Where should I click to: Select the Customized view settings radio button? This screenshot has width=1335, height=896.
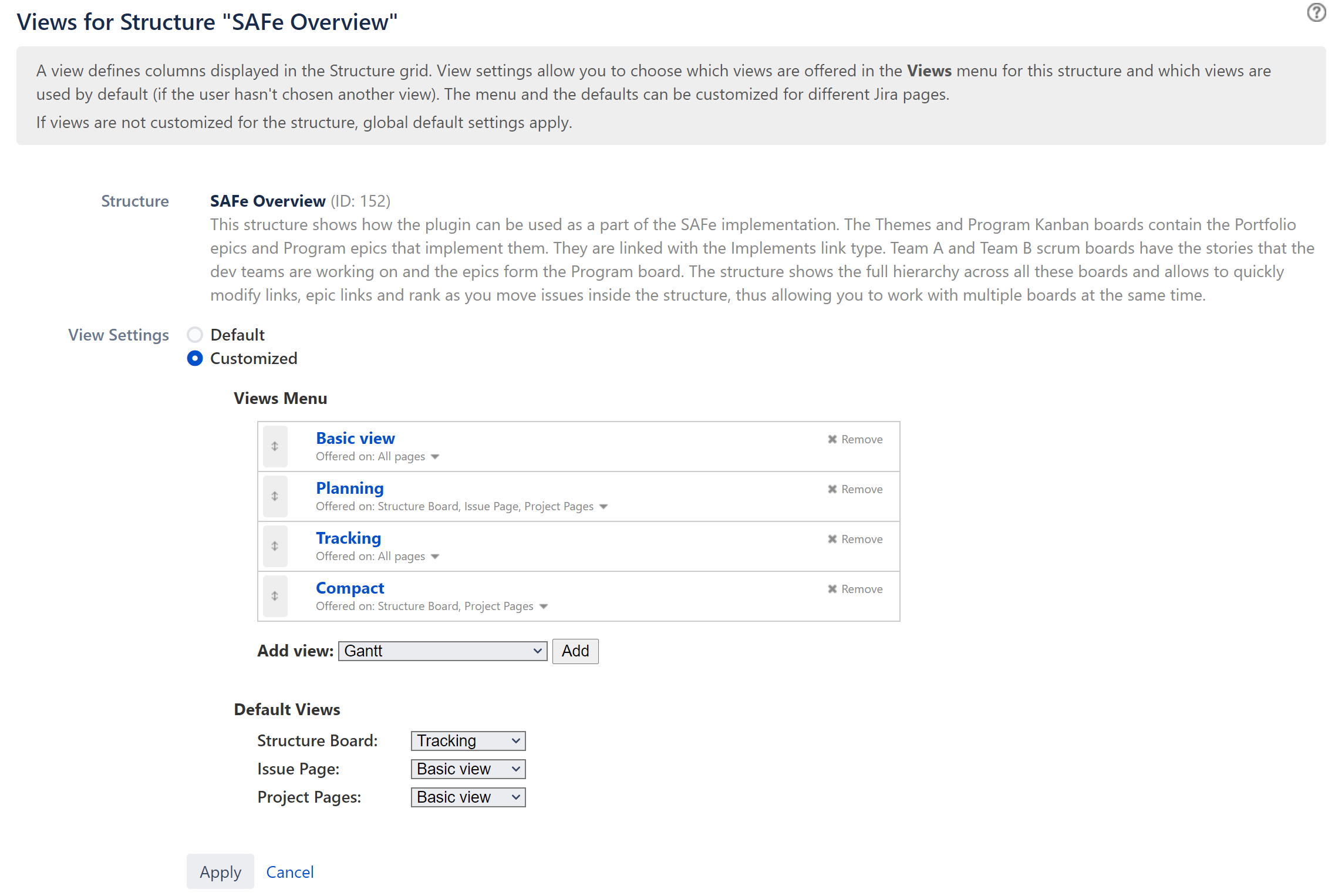pyautogui.click(x=194, y=358)
